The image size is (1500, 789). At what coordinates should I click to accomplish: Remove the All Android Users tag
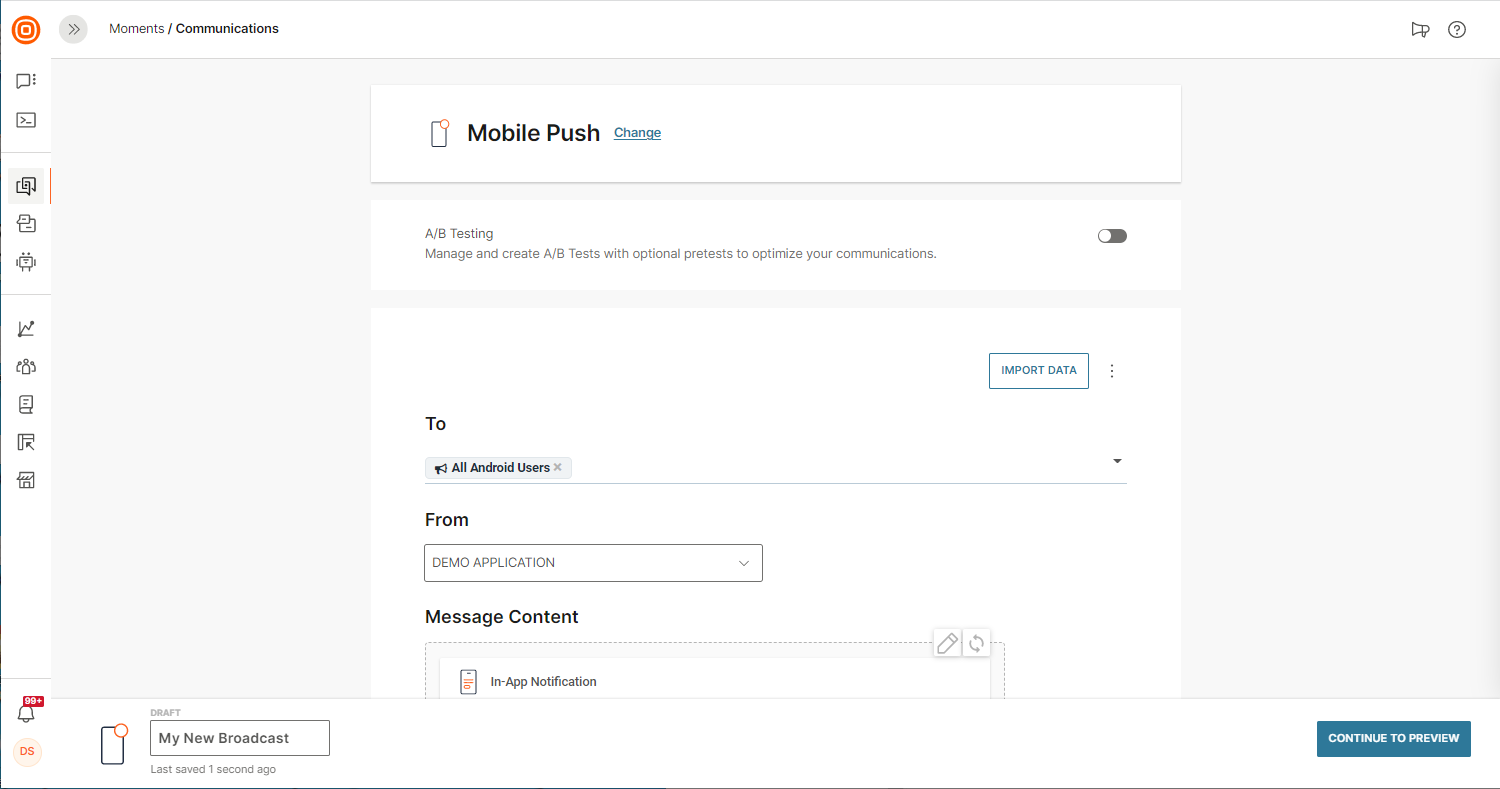tap(558, 467)
